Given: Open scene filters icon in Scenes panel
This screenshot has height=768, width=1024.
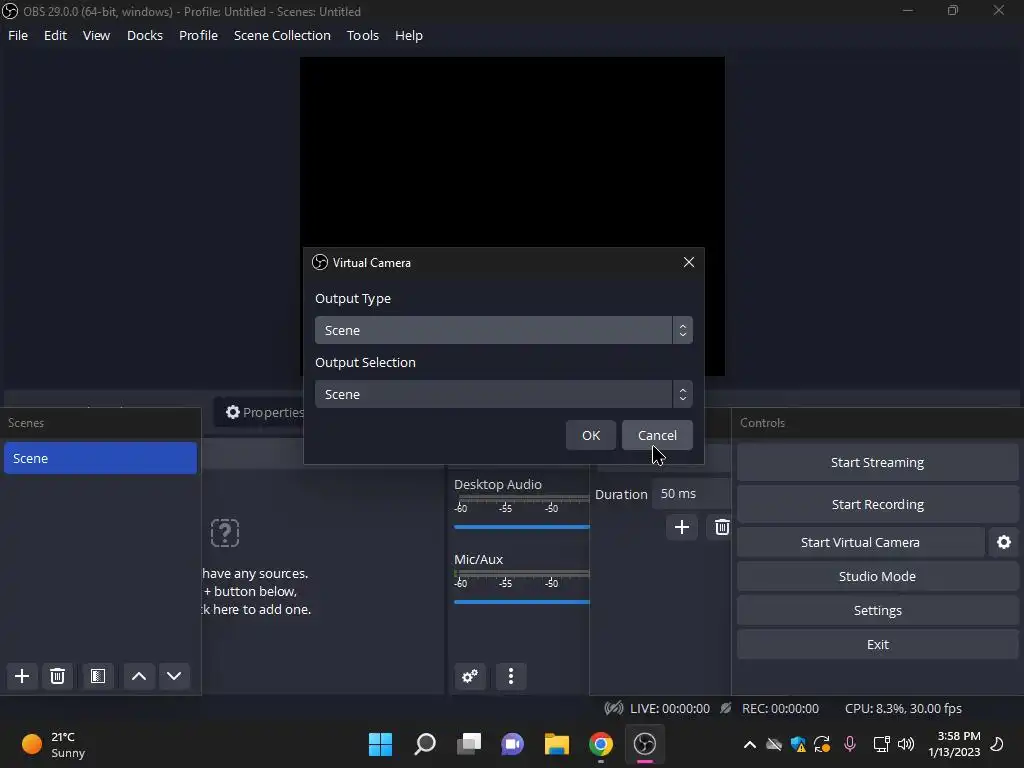Looking at the screenshot, I should click(x=98, y=676).
